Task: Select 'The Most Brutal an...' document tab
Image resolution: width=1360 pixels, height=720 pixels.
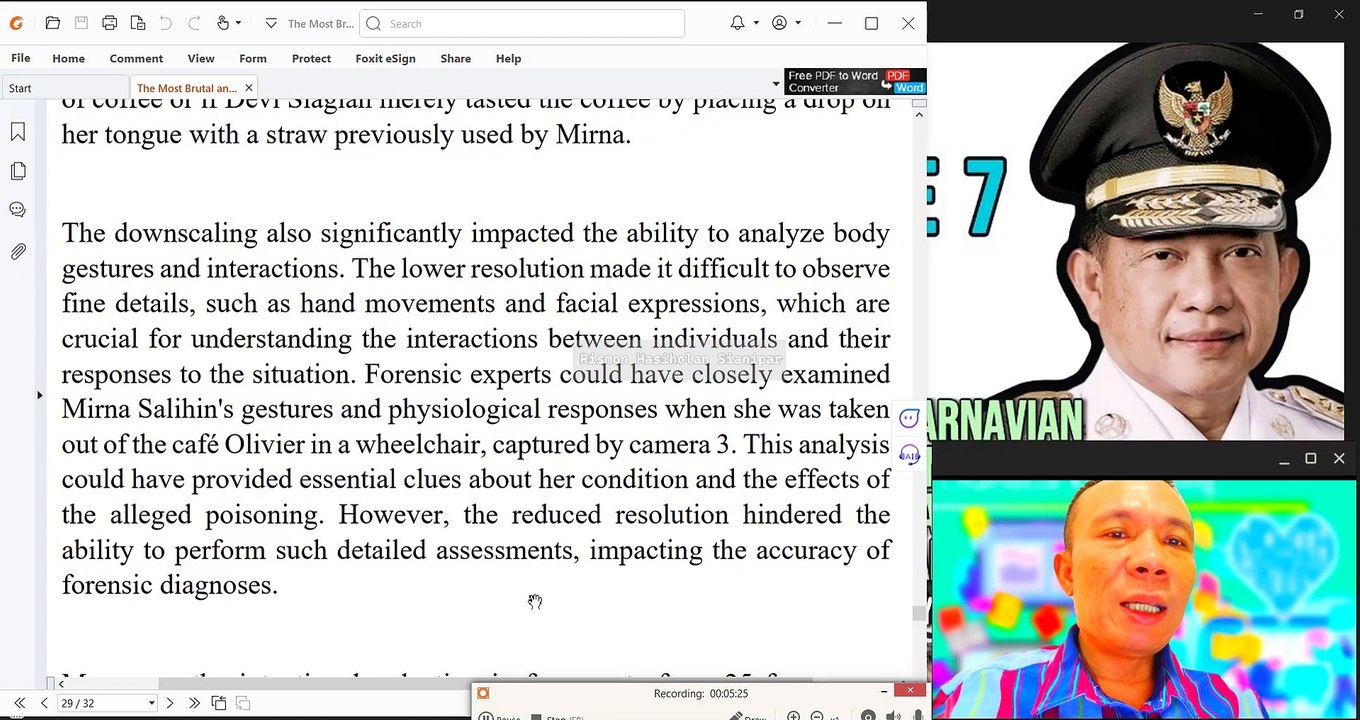Action: click(187, 88)
